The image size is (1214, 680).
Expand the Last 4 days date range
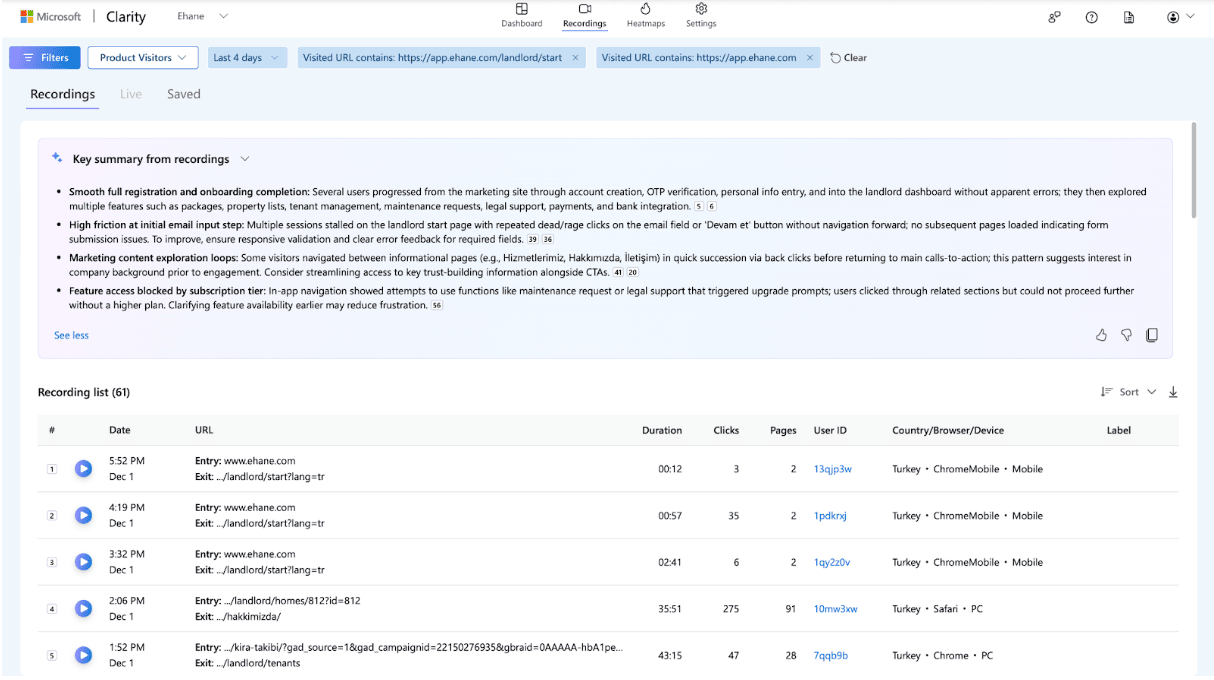coord(245,58)
